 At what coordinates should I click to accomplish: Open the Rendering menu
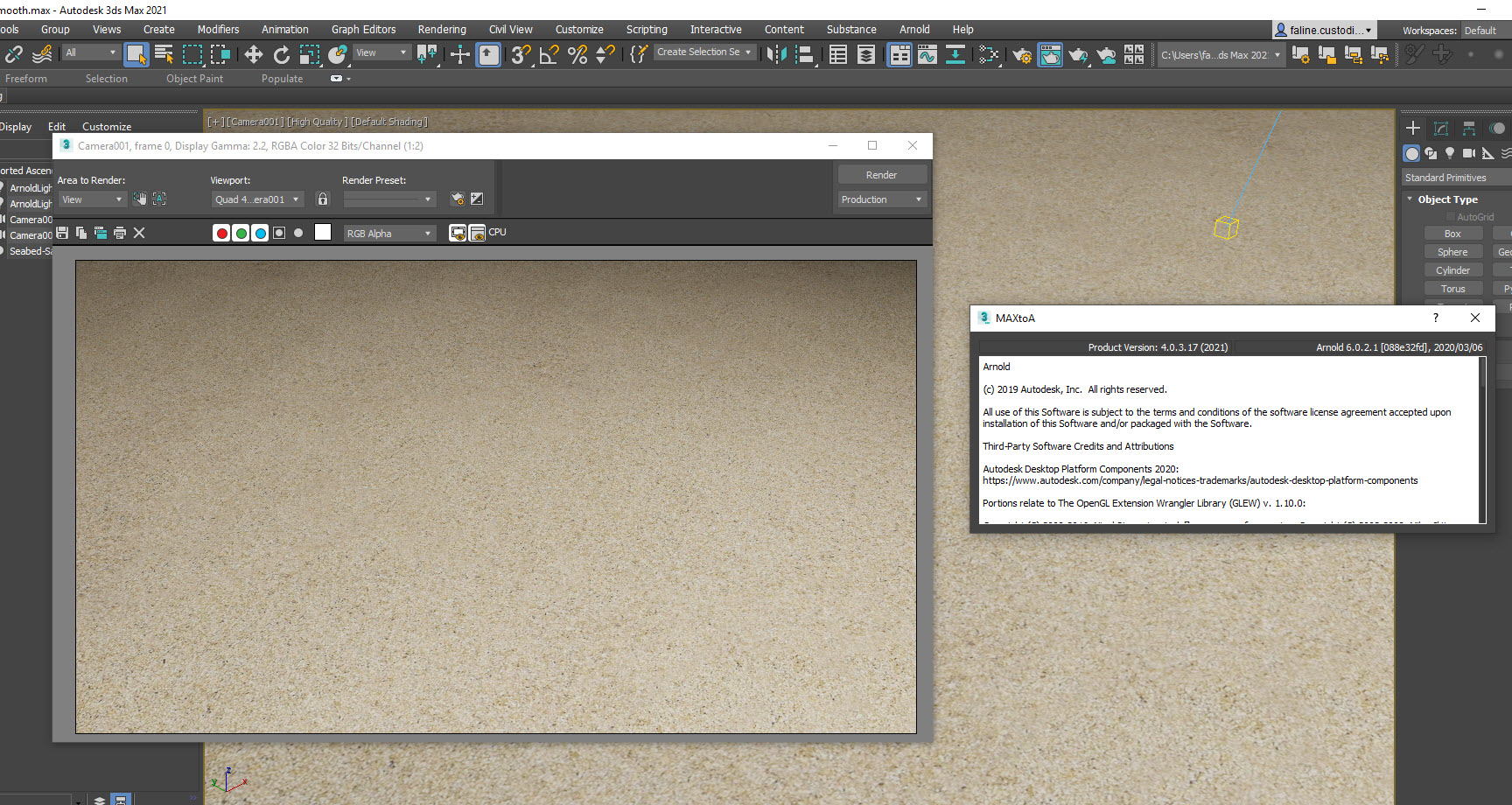click(x=442, y=29)
